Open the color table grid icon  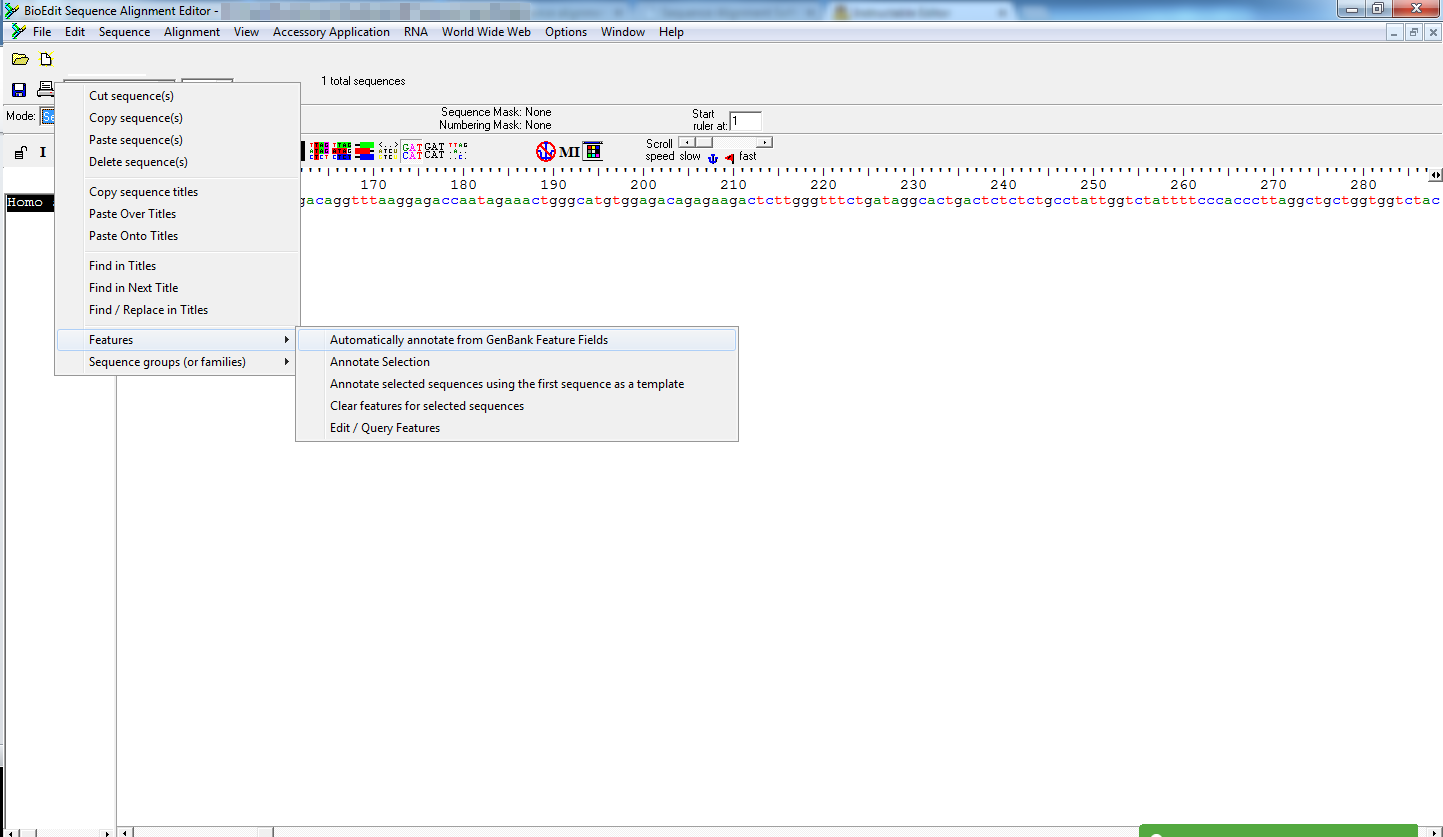(593, 152)
